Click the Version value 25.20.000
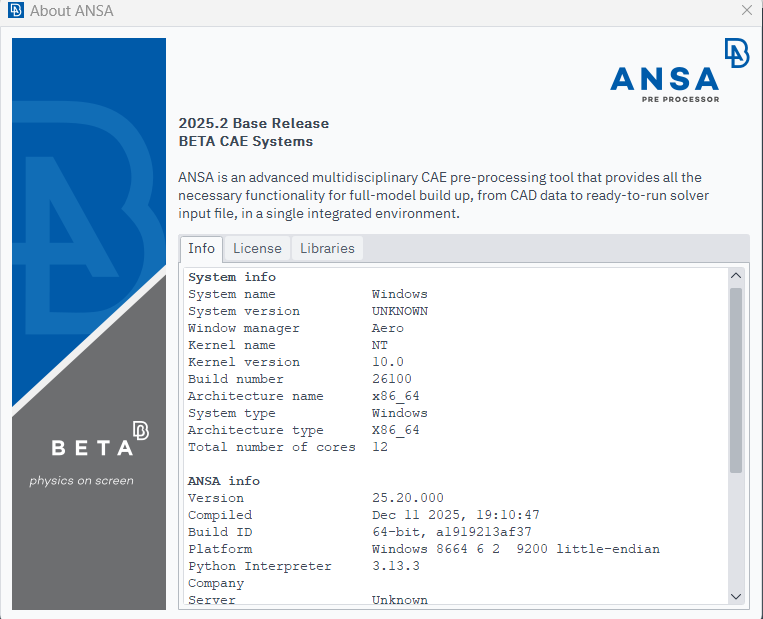This screenshot has width=763, height=619. [x=407, y=498]
